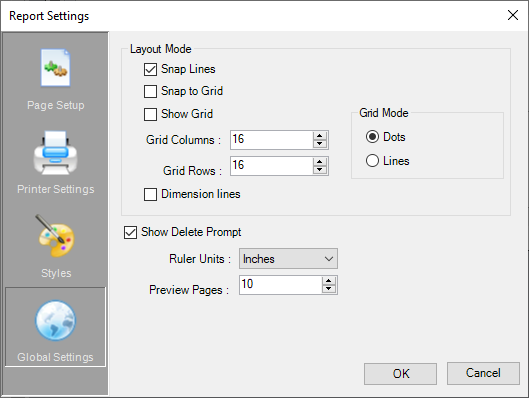Image resolution: width=529 pixels, height=398 pixels.
Task: Enable the Dimension lines checkbox
Action: point(150,195)
